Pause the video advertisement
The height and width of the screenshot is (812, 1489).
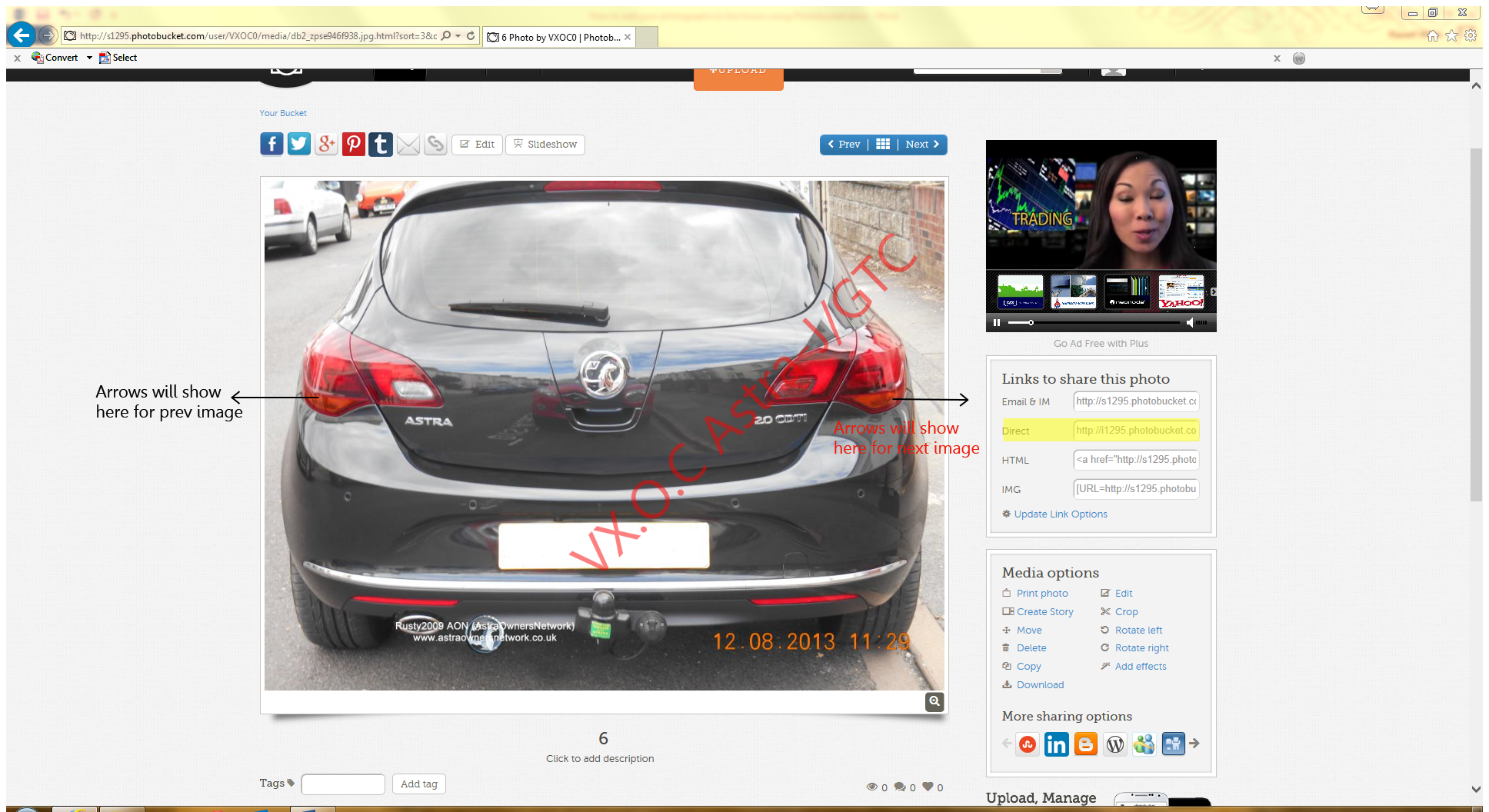[997, 322]
